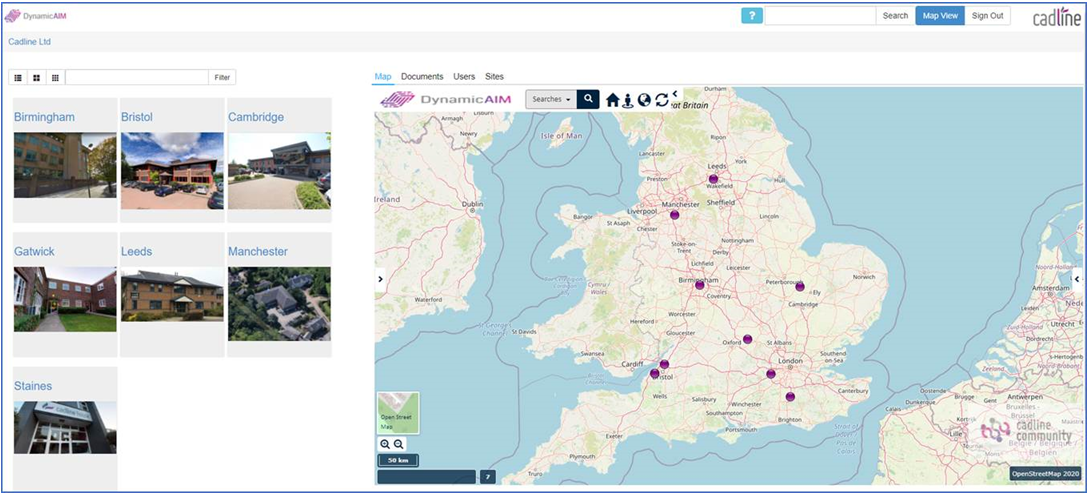Click the OpenStreetMap 2020 attribution
1090x496 pixels.
[1046, 473]
